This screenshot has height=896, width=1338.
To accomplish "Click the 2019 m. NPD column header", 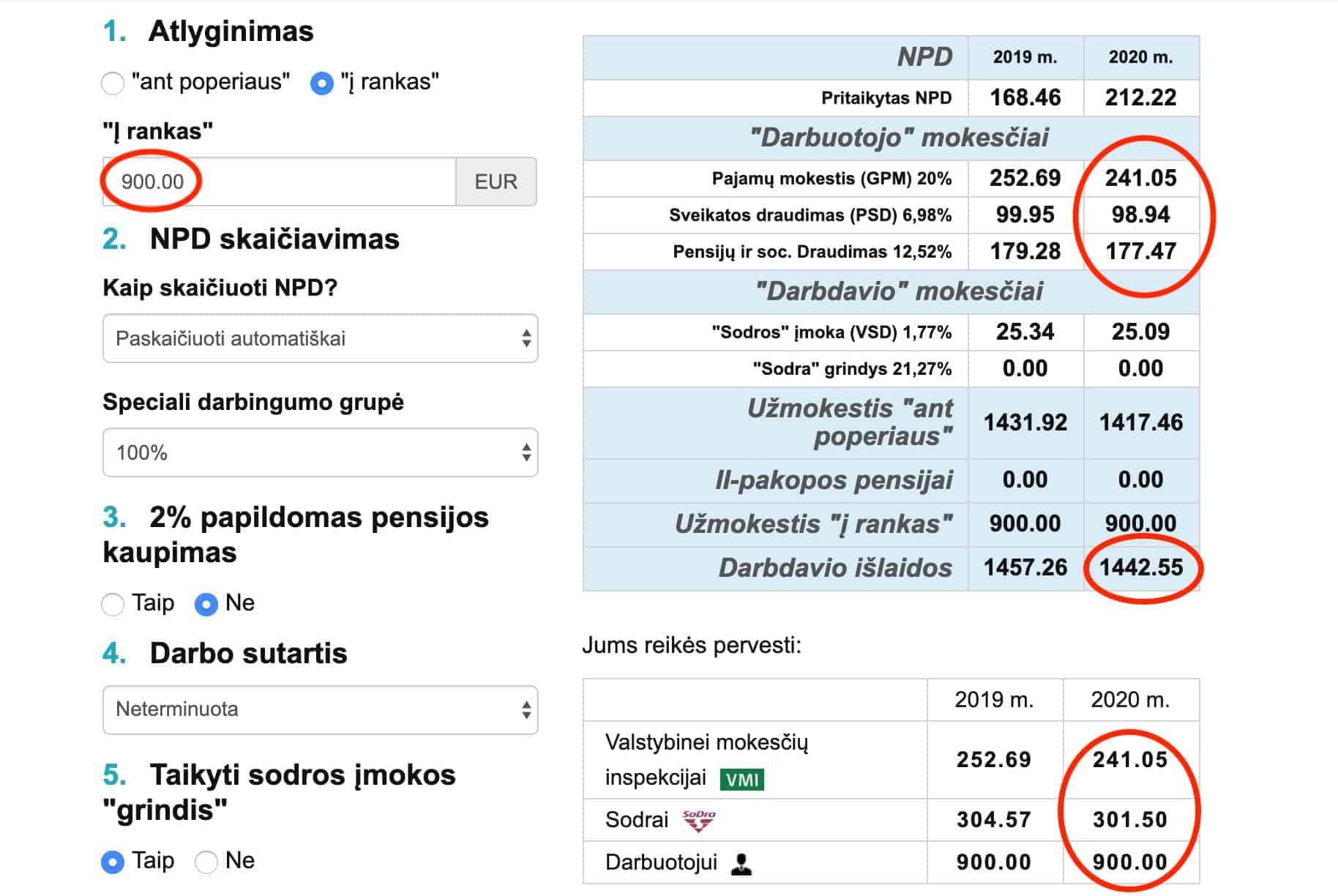I will 1025,57.
